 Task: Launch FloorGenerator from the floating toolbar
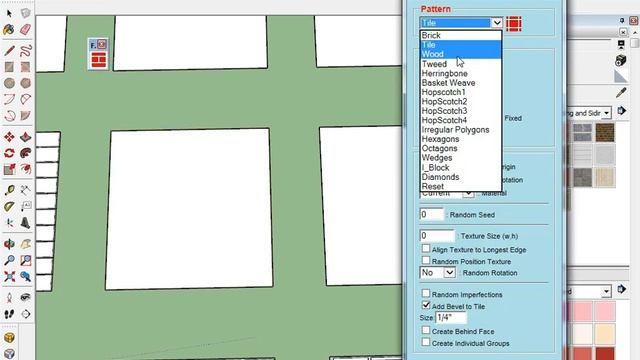click(98, 60)
